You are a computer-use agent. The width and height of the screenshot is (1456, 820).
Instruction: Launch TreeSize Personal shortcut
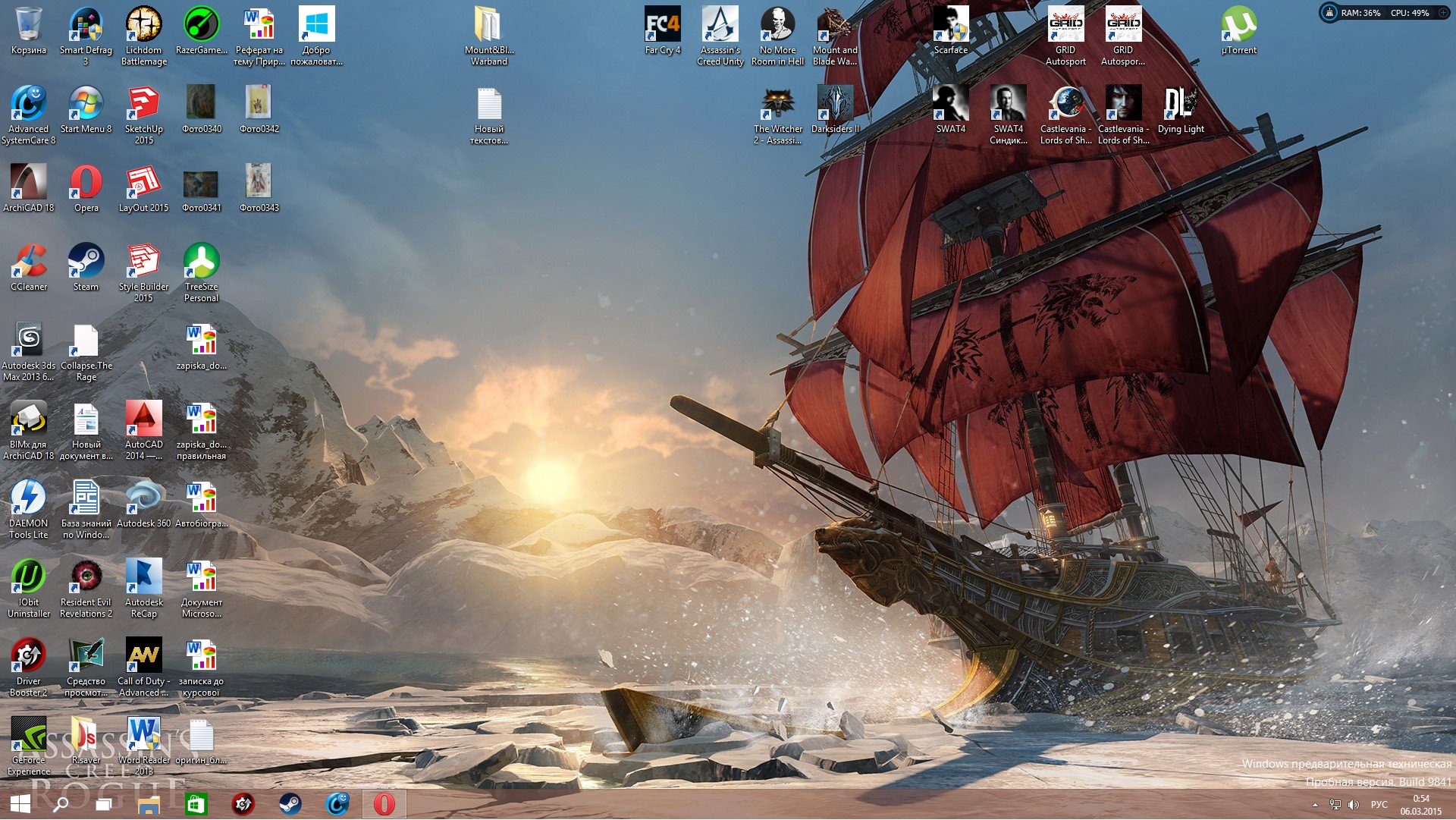pos(201,272)
